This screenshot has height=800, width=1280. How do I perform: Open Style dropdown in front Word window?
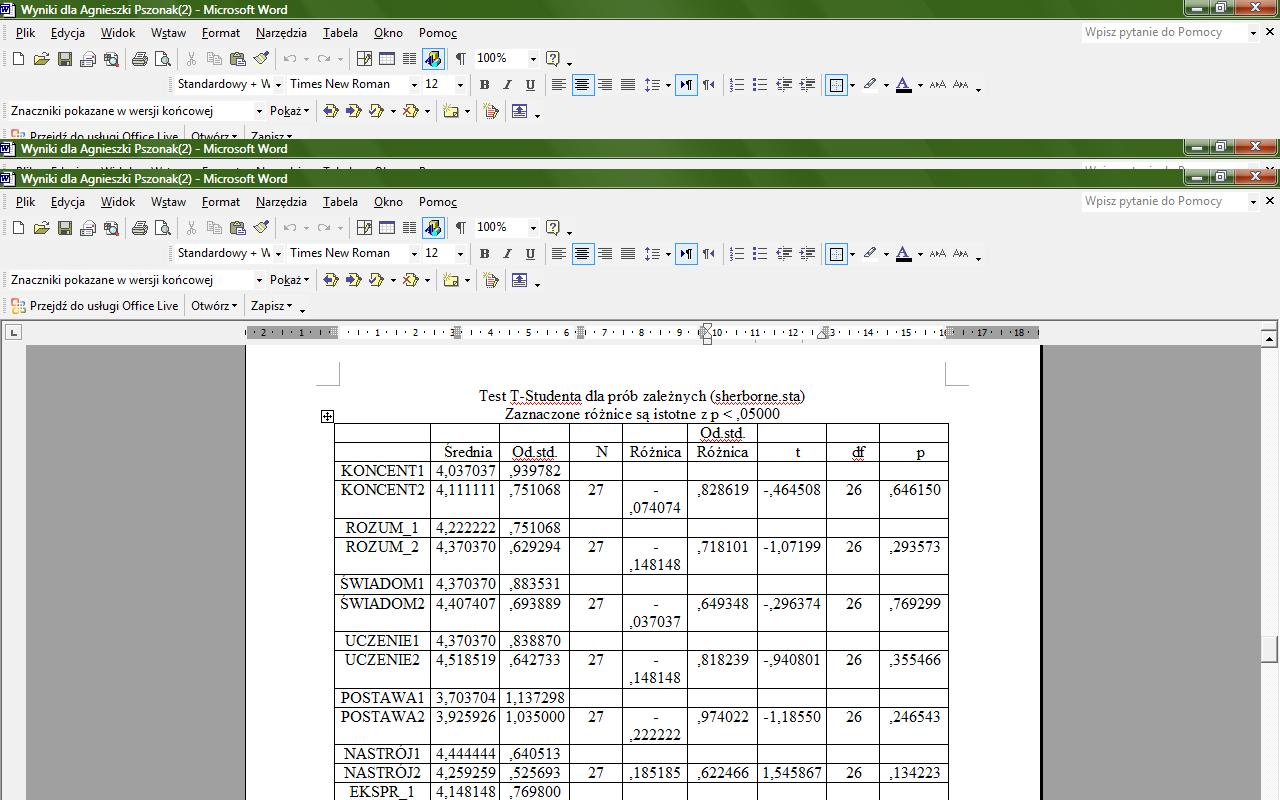pos(278,254)
